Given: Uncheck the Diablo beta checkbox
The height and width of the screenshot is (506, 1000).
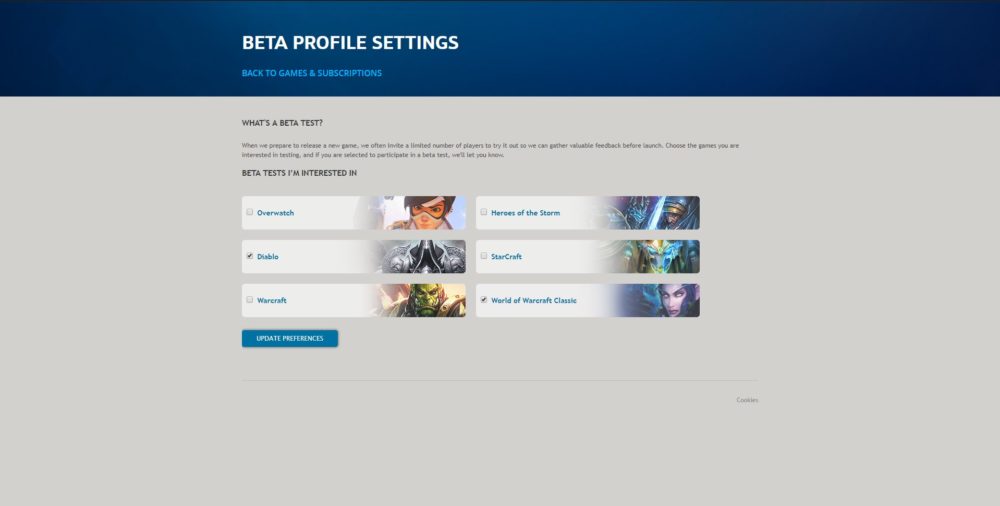Looking at the screenshot, I should (x=250, y=256).
